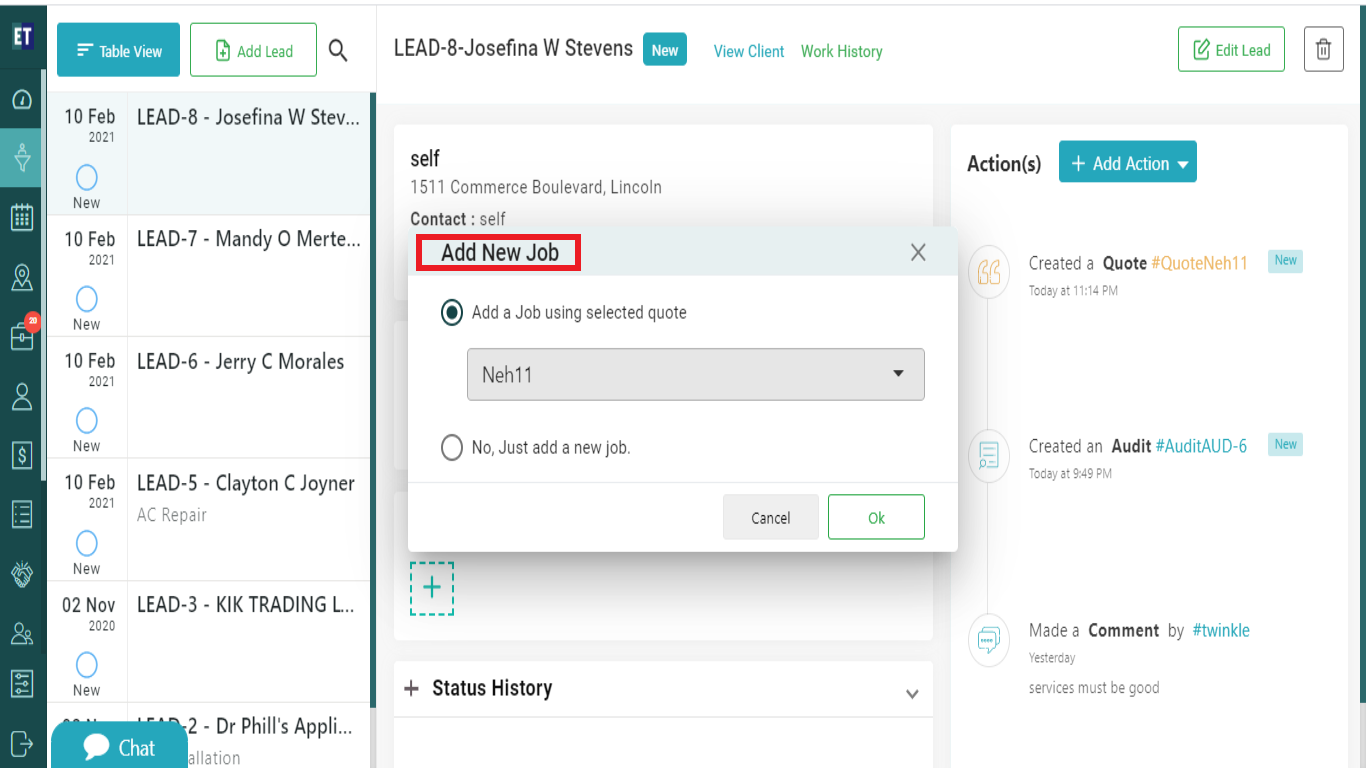
Task: Open the #AuditAUD-6 link
Action: click(x=1201, y=446)
